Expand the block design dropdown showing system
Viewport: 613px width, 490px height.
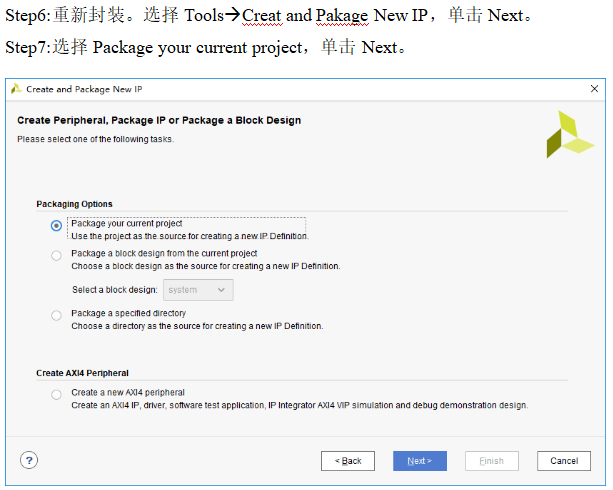pos(198,290)
